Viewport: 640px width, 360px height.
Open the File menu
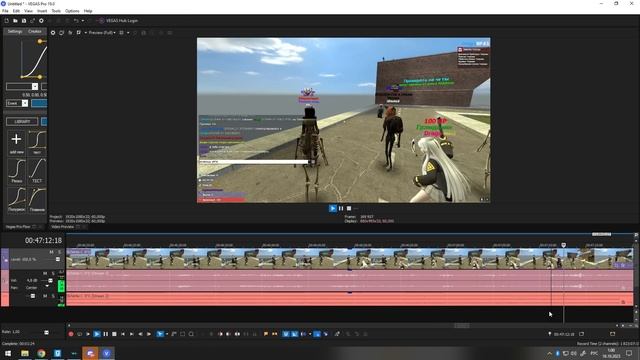(5, 11)
